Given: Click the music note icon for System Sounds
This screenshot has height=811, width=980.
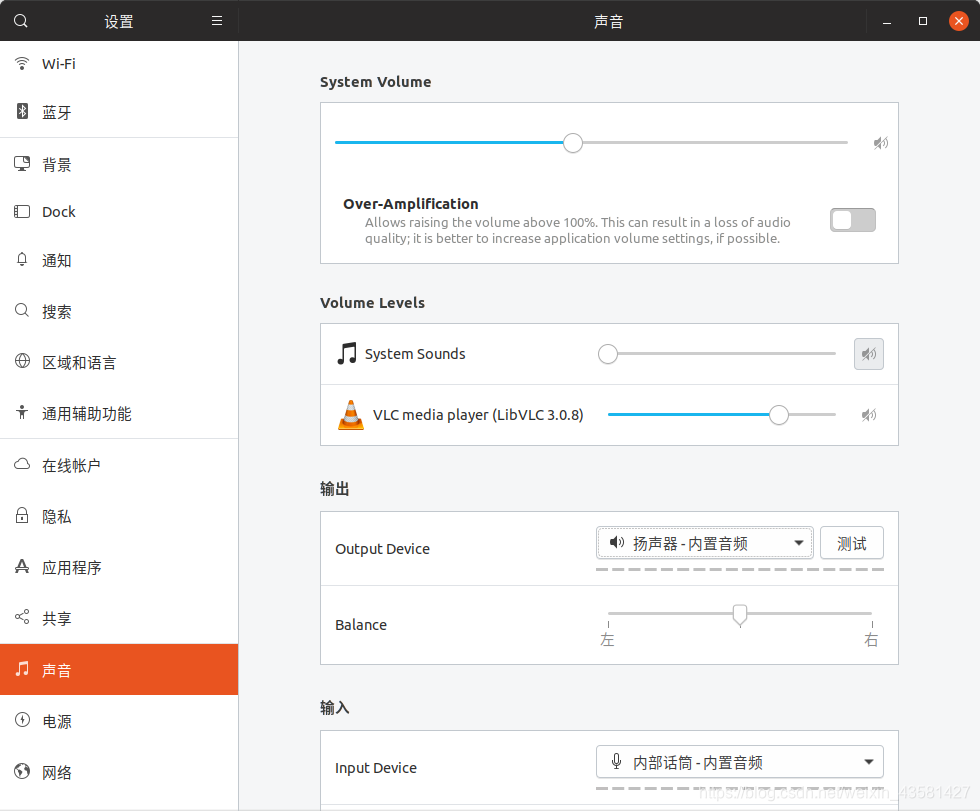Looking at the screenshot, I should point(347,354).
